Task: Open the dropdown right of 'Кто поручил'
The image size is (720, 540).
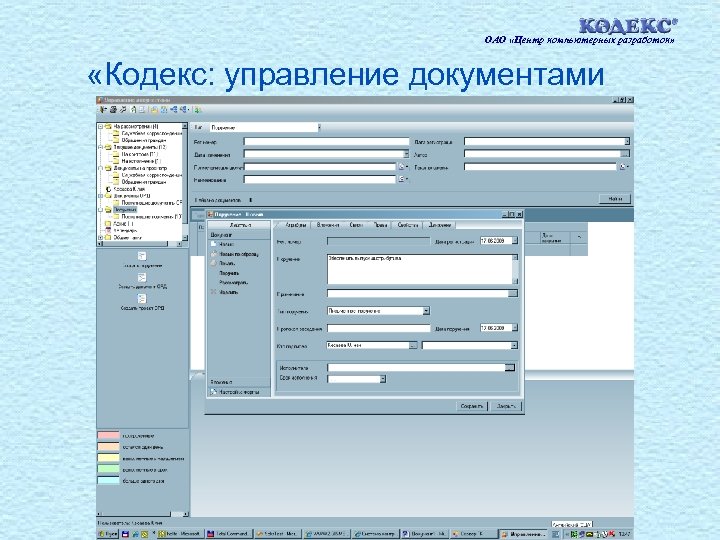Action: pyautogui.click(x=514, y=345)
